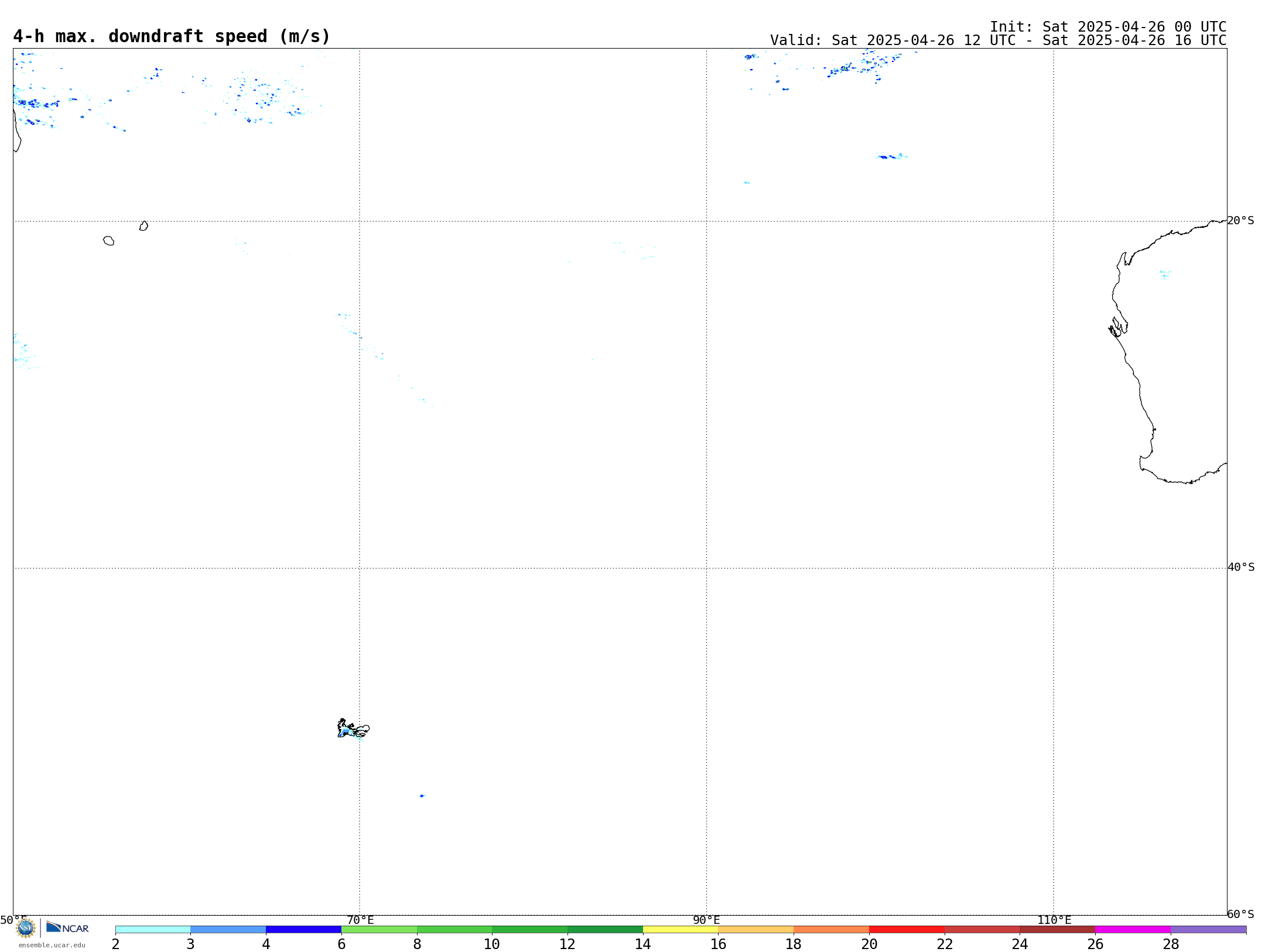Click the 40°S latitude label
This screenshot has height=952, width=1265.
coord(1241,567)
